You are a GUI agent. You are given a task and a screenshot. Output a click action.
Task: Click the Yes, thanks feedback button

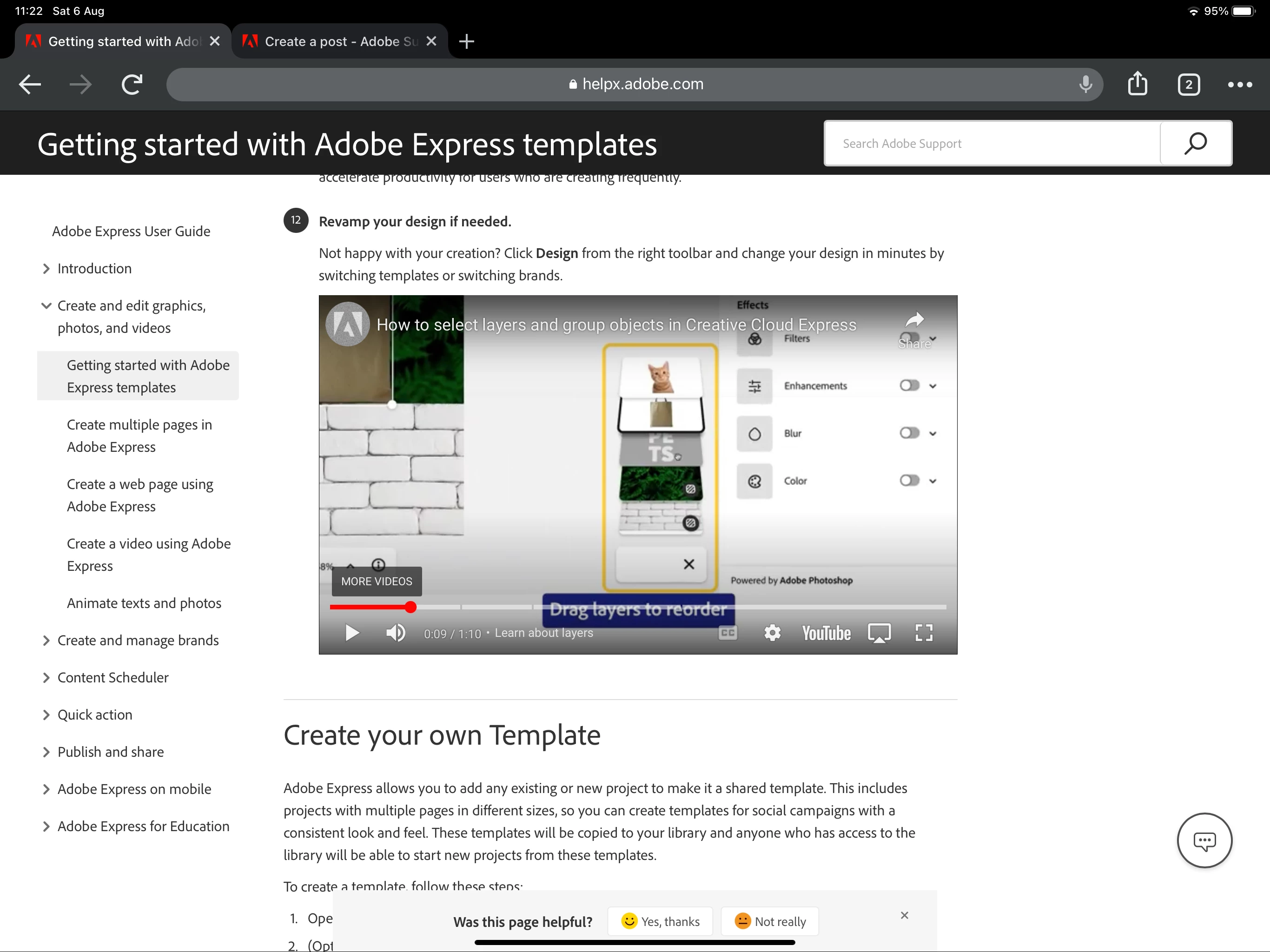tap(660, 922)
